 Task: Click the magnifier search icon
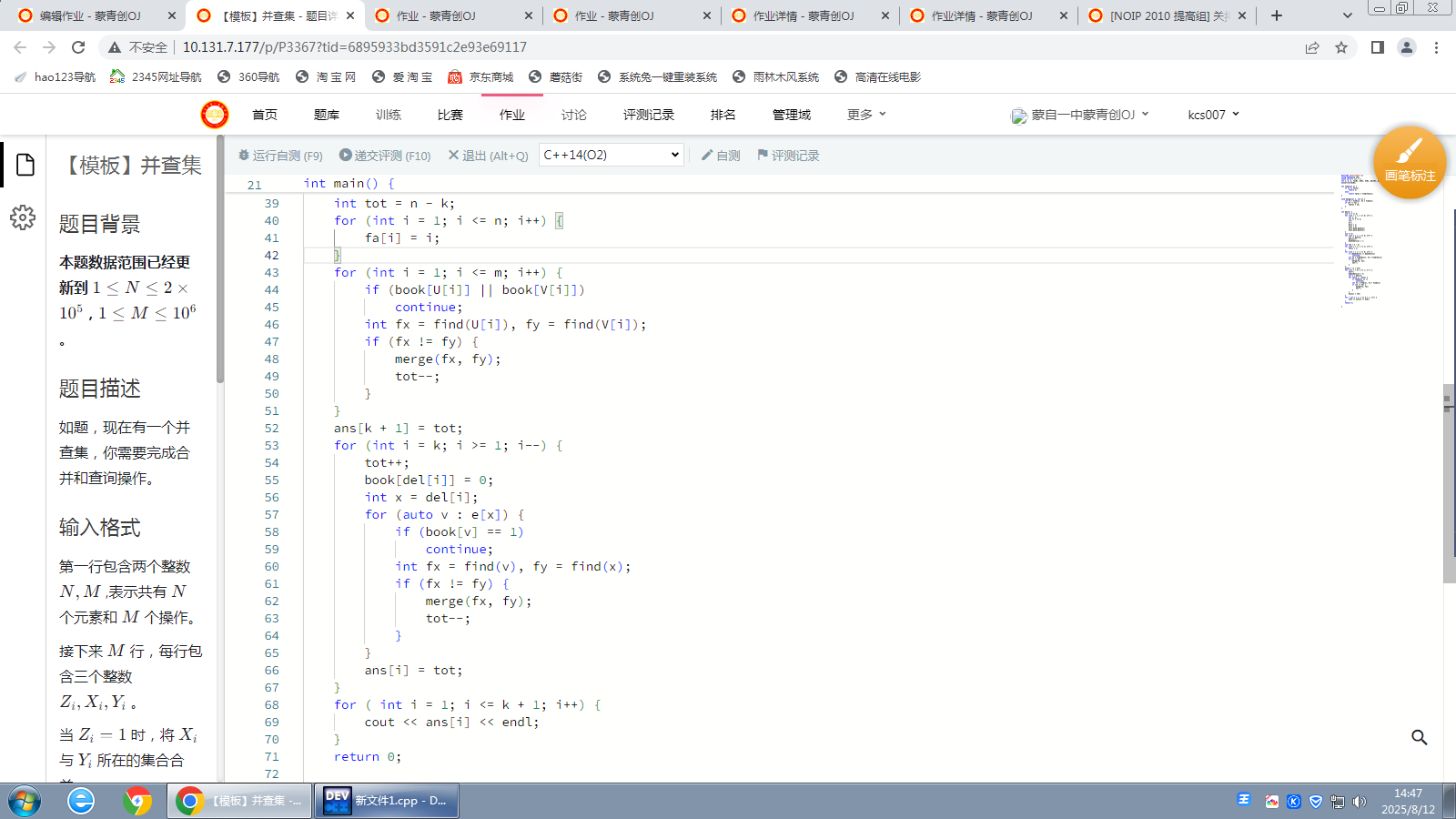(x=1419, y=737)
